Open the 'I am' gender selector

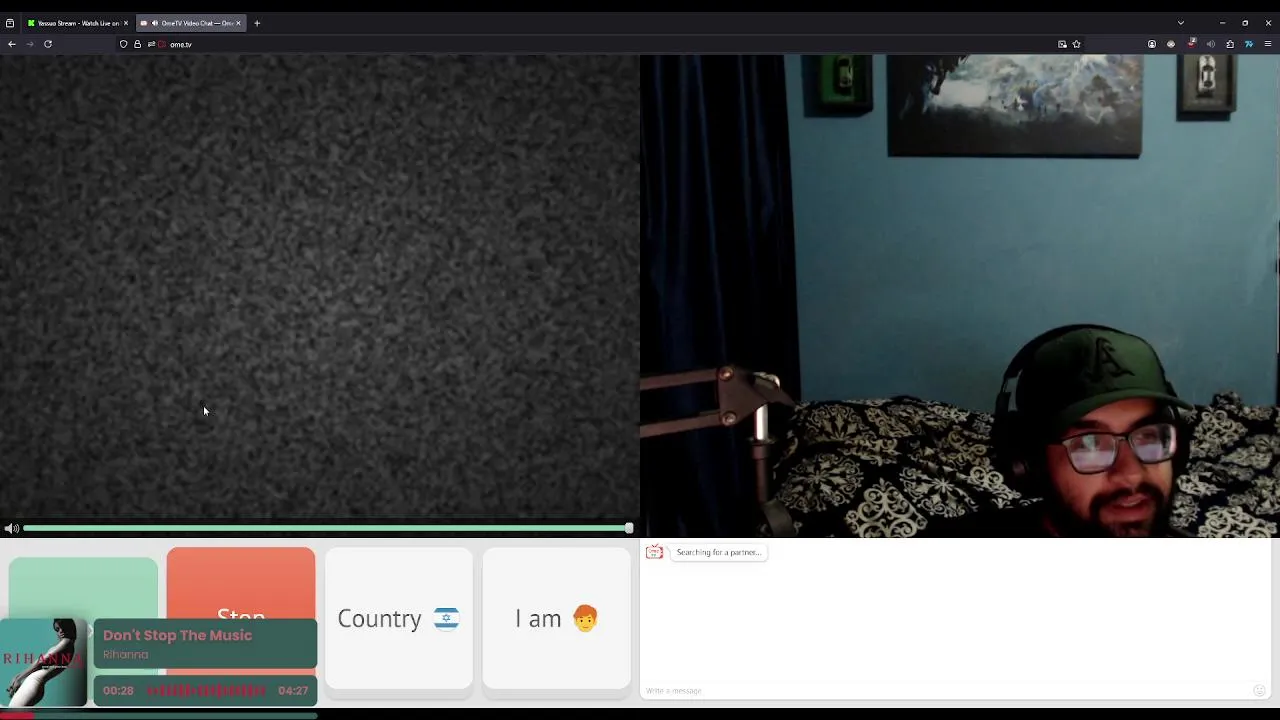pyautogui.click(x=557, y=618)
